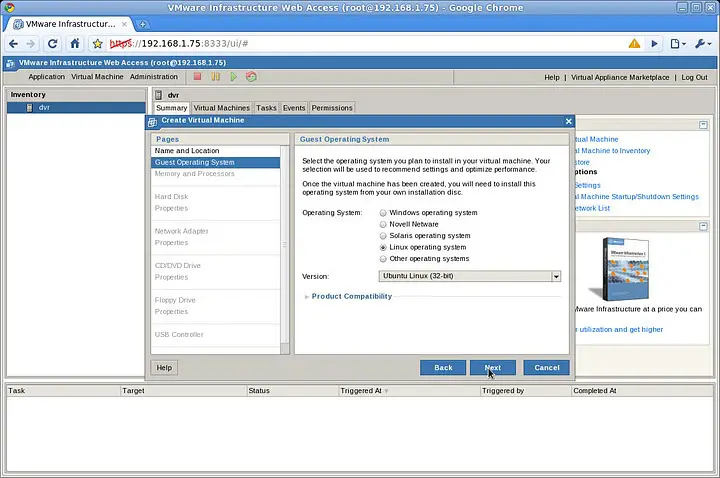The width and height of the screenshot is (720, 478).
Task: Collapse the lower right promotional panel
Action: (x=703, y=226)
